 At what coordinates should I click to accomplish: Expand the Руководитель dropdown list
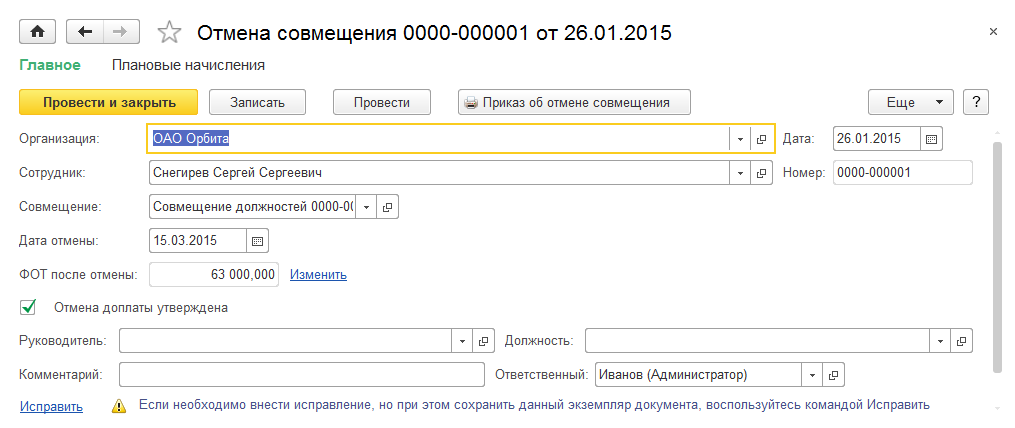pos(462,341)
